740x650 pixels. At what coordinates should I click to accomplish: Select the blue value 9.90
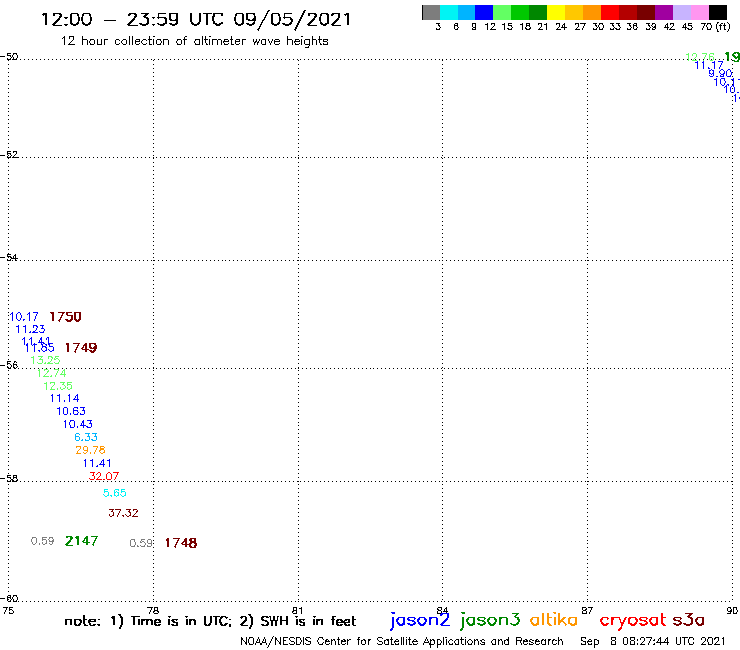click(720, 73)
